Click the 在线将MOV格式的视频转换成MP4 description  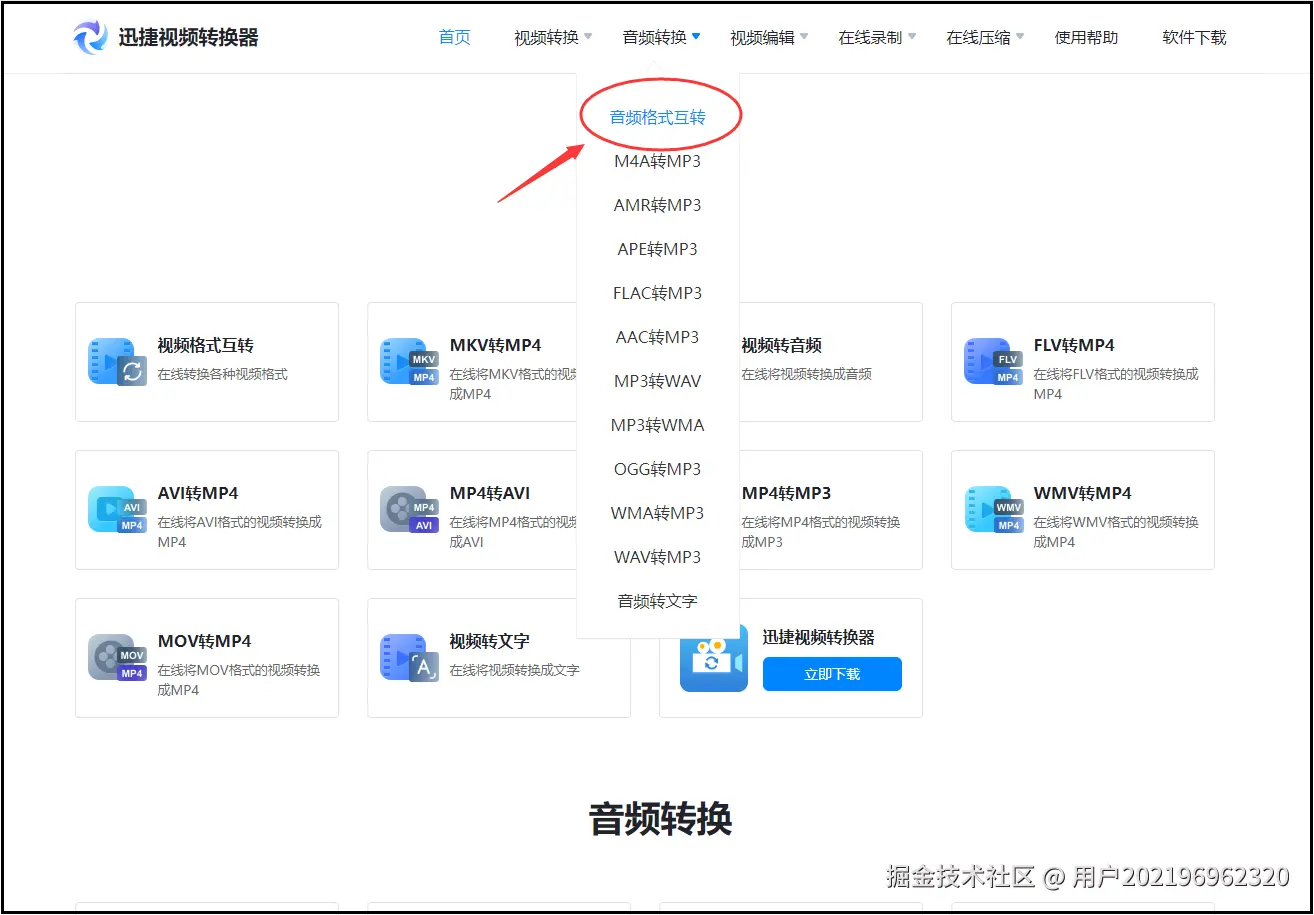tap(239, 680)
